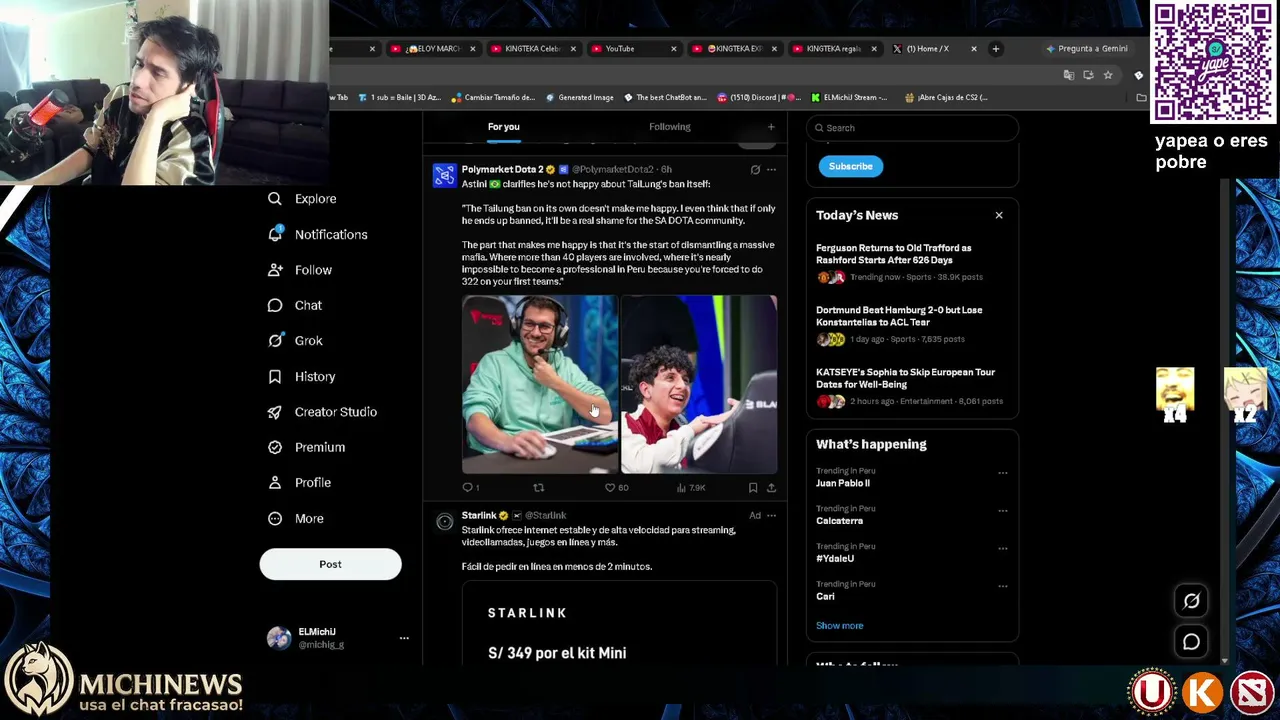Open History bookmark item in sidebar

click(302, 376)
